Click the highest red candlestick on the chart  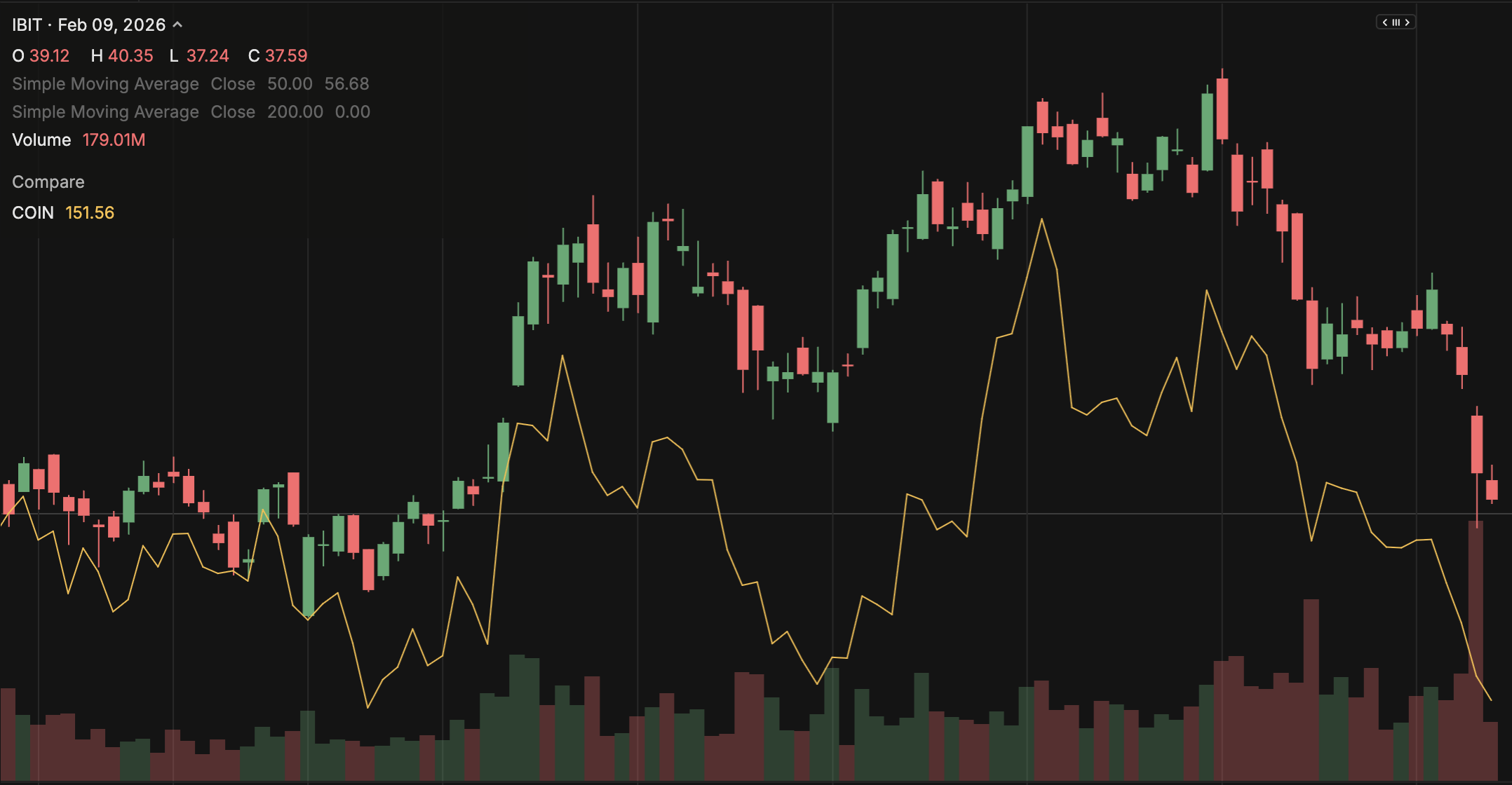pos(1222,109)
